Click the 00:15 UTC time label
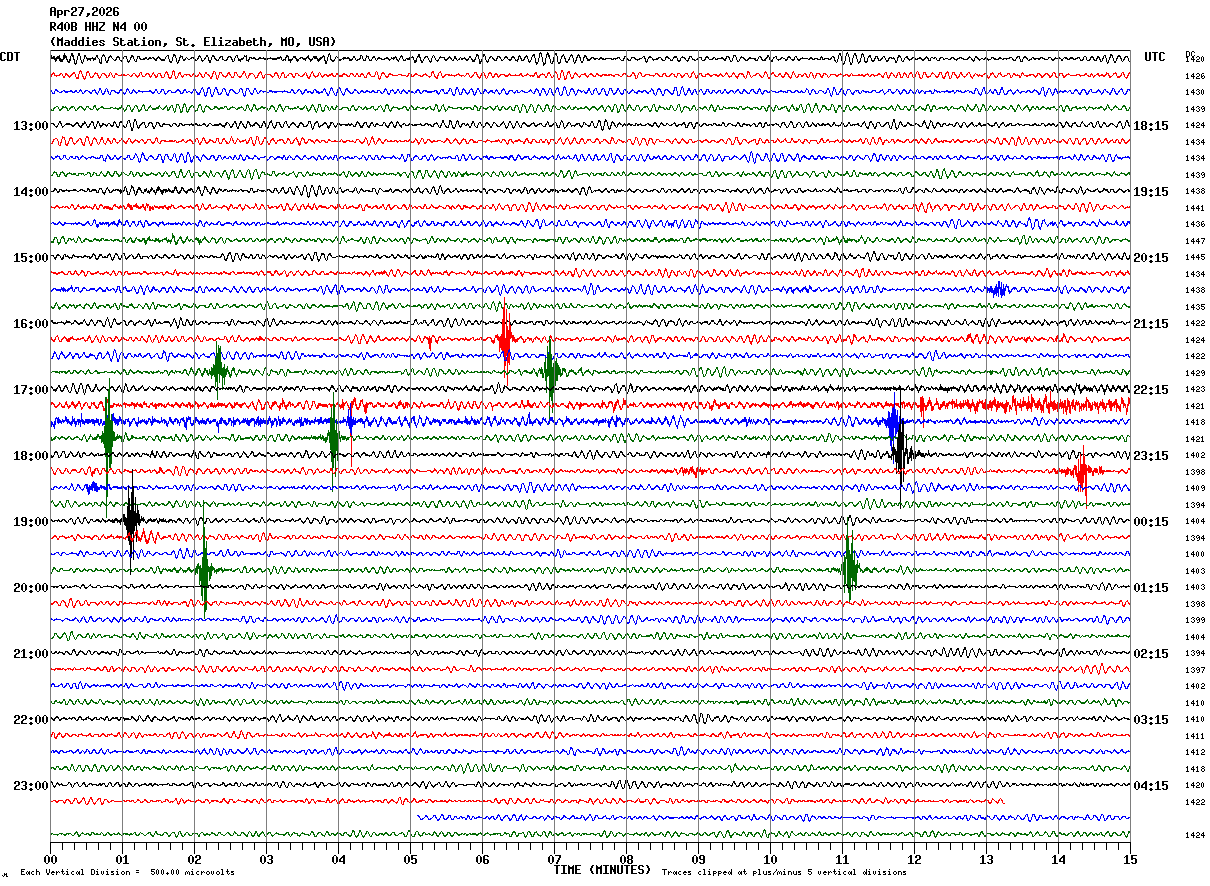Viewport: 1210px width, 886px height. (x=1151, y=522)
